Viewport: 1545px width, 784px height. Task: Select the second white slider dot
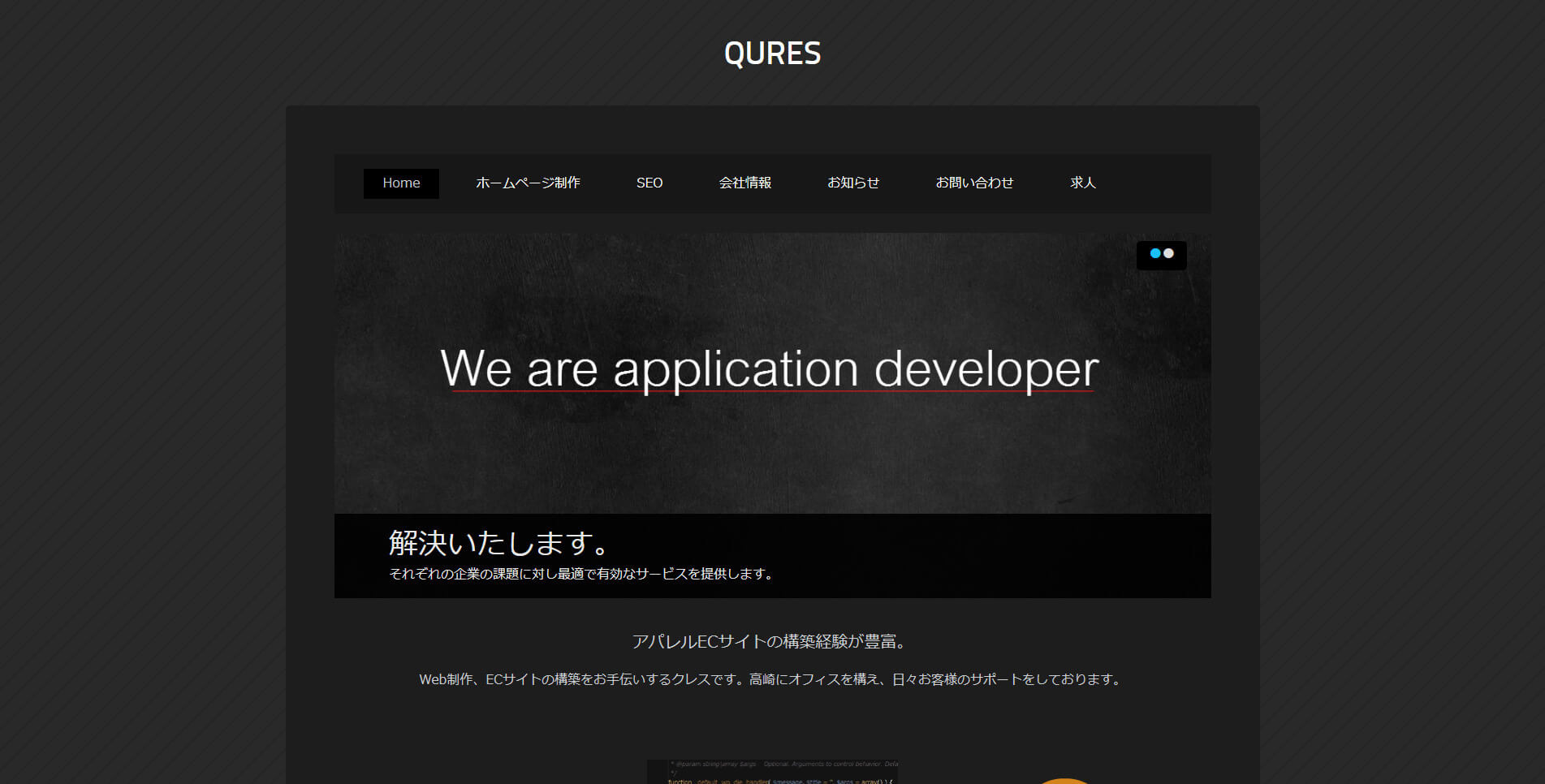pos(1168,253)
